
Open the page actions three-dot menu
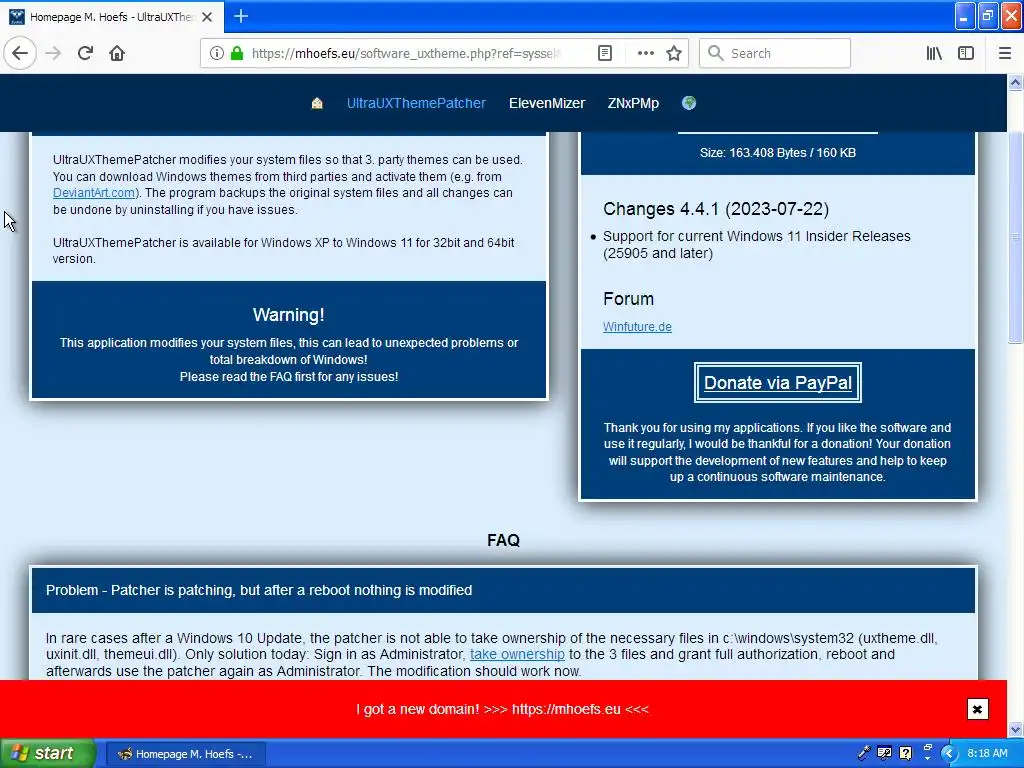pyautogui.click(x=645, y=54)
